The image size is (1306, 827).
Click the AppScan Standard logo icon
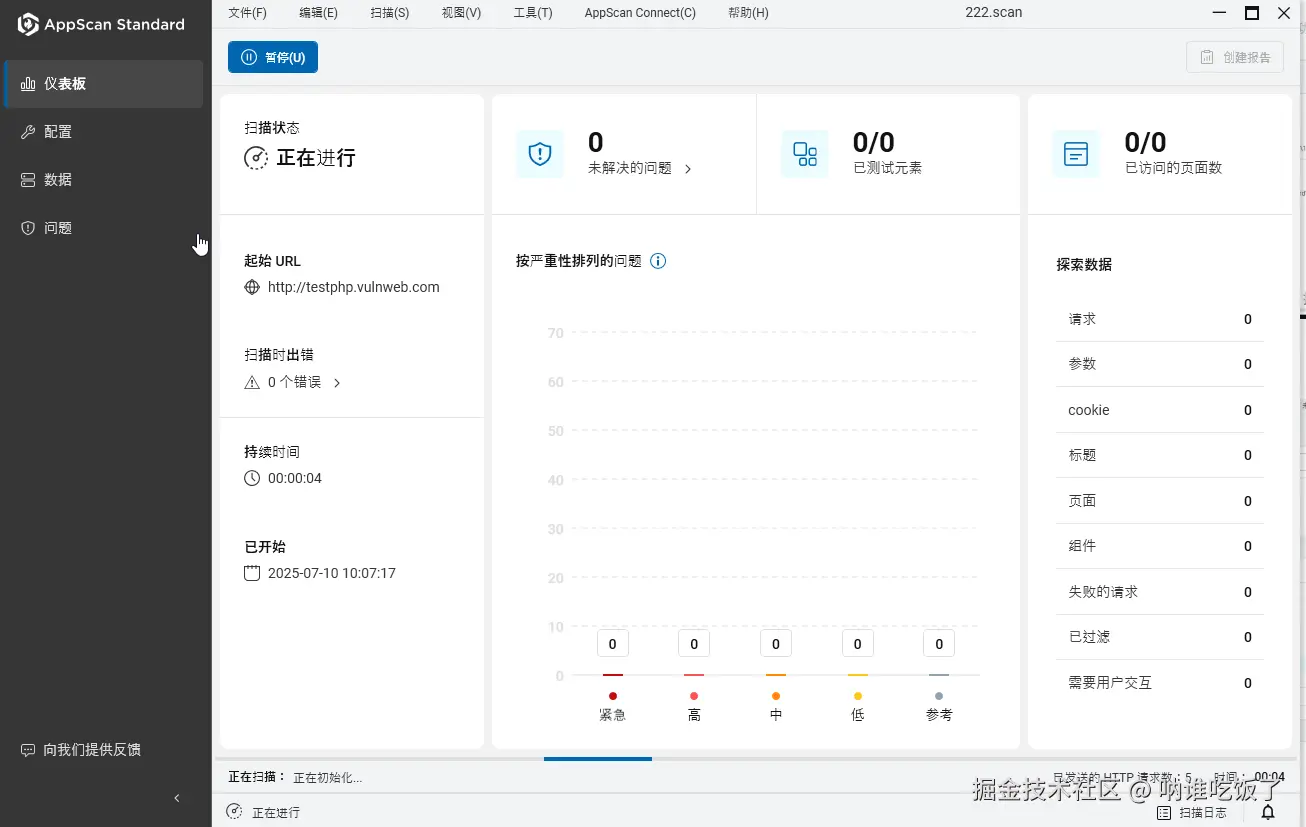click(28, 24)
